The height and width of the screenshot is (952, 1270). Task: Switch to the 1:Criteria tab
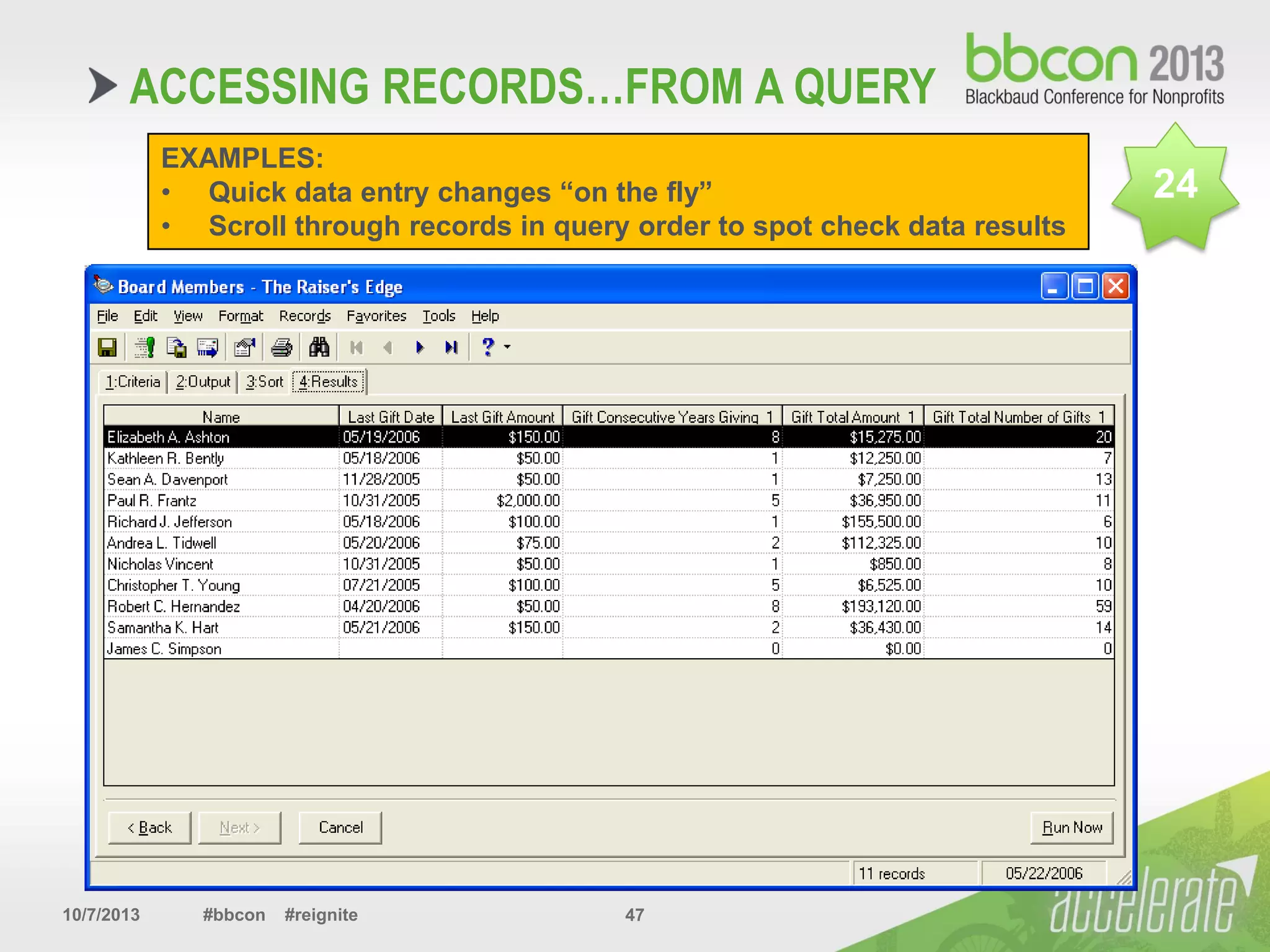(133, 382)
